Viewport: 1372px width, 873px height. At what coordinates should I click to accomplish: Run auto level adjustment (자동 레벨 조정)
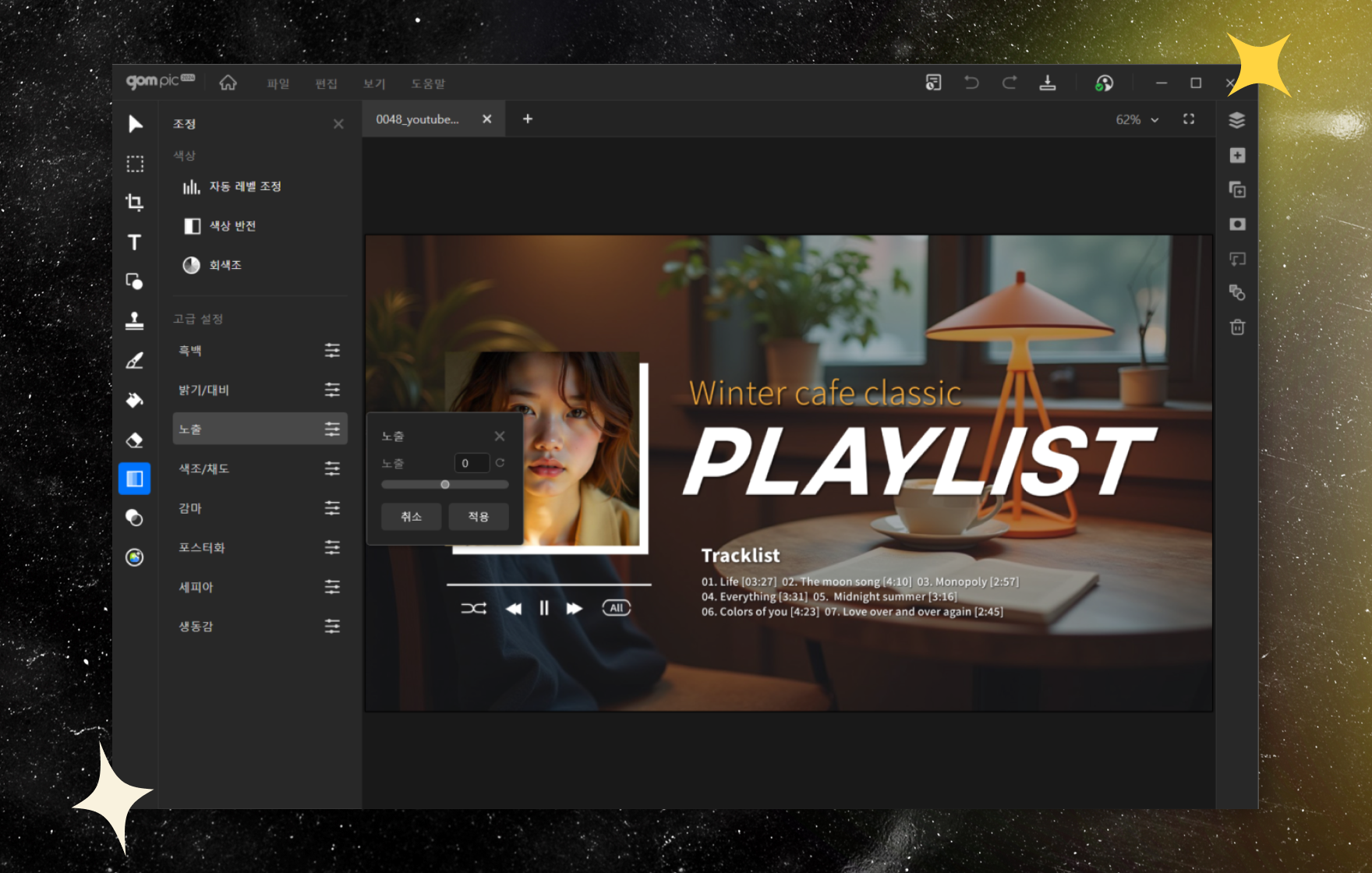click(244, 187)
